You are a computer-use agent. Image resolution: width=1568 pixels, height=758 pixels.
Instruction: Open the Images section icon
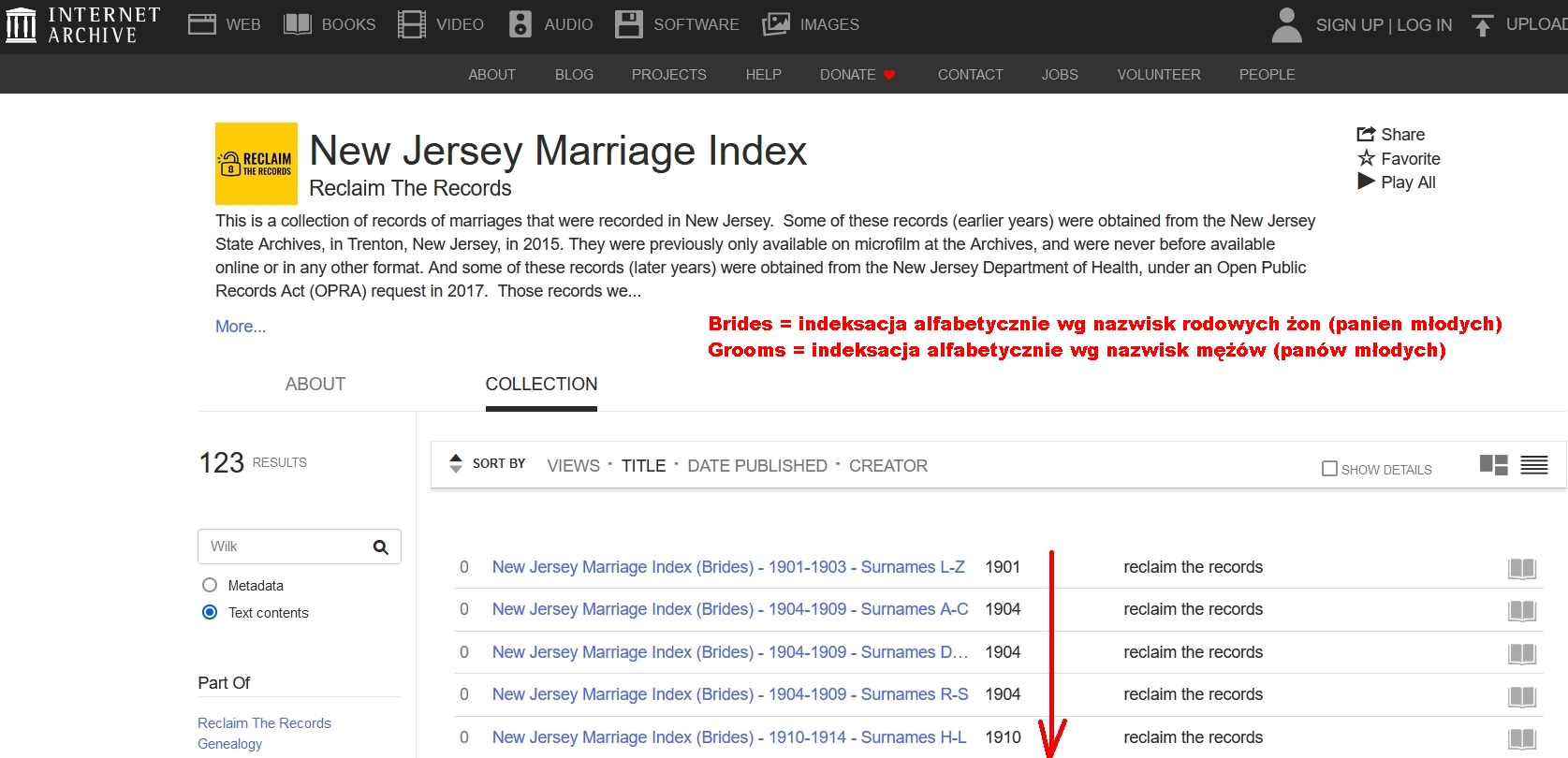(776, 24)
